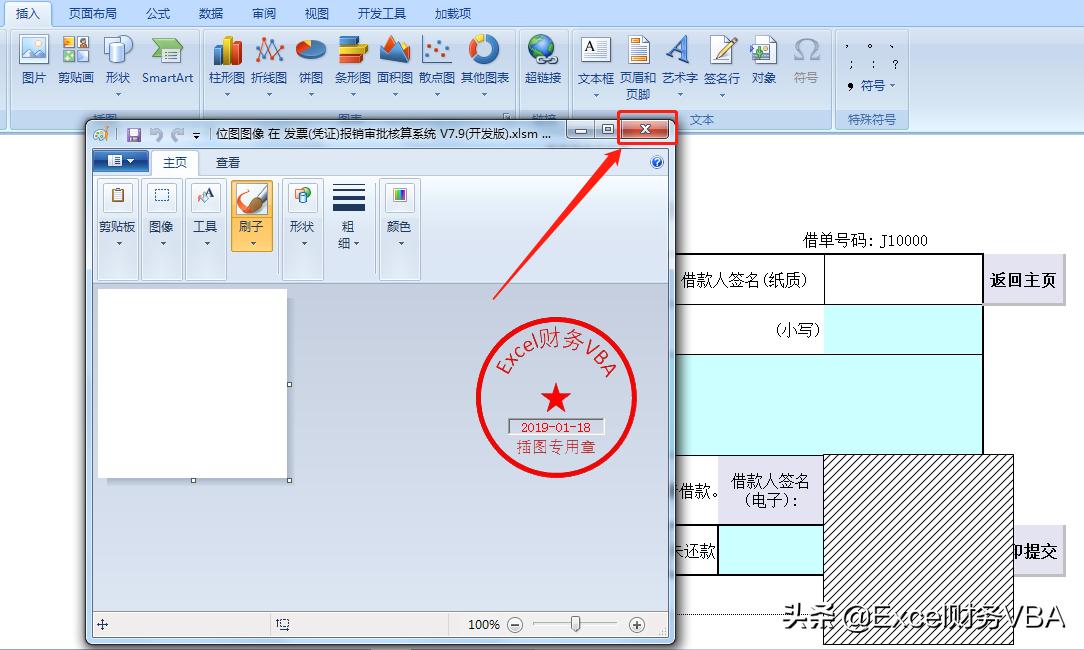Insert a column chart (柱形图)
Screen dimensions: 1084x650
227,65
